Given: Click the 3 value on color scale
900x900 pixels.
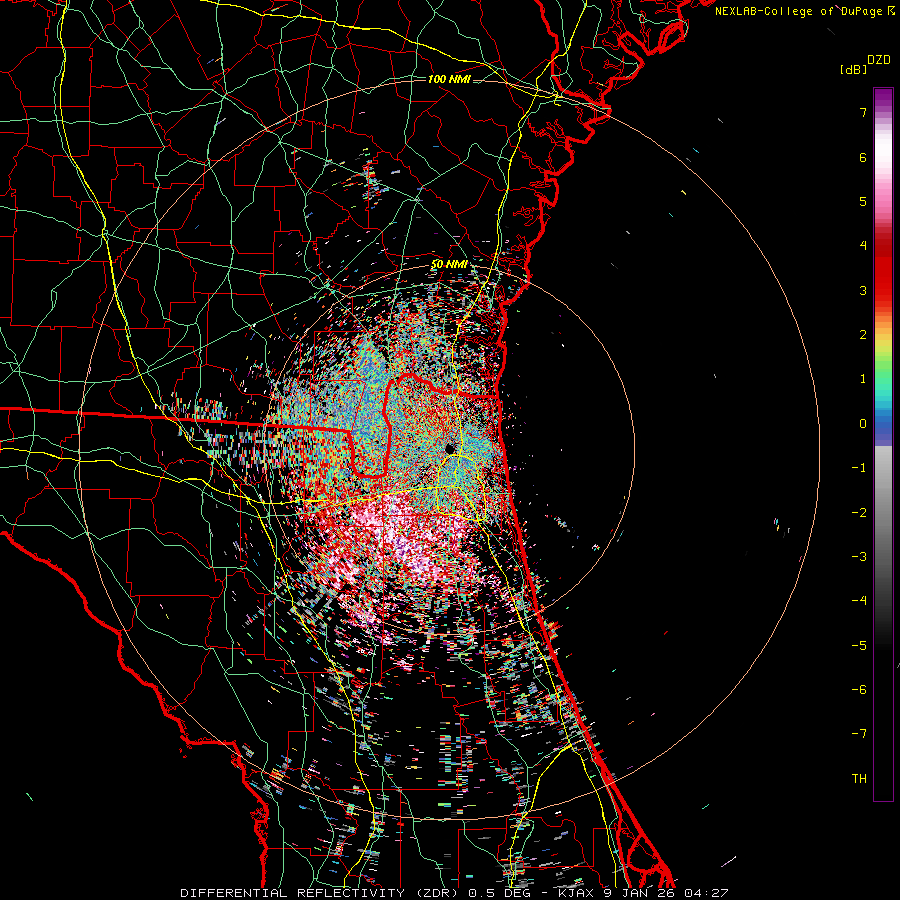Looking at the screenshot, I should (x=863, y=290).
